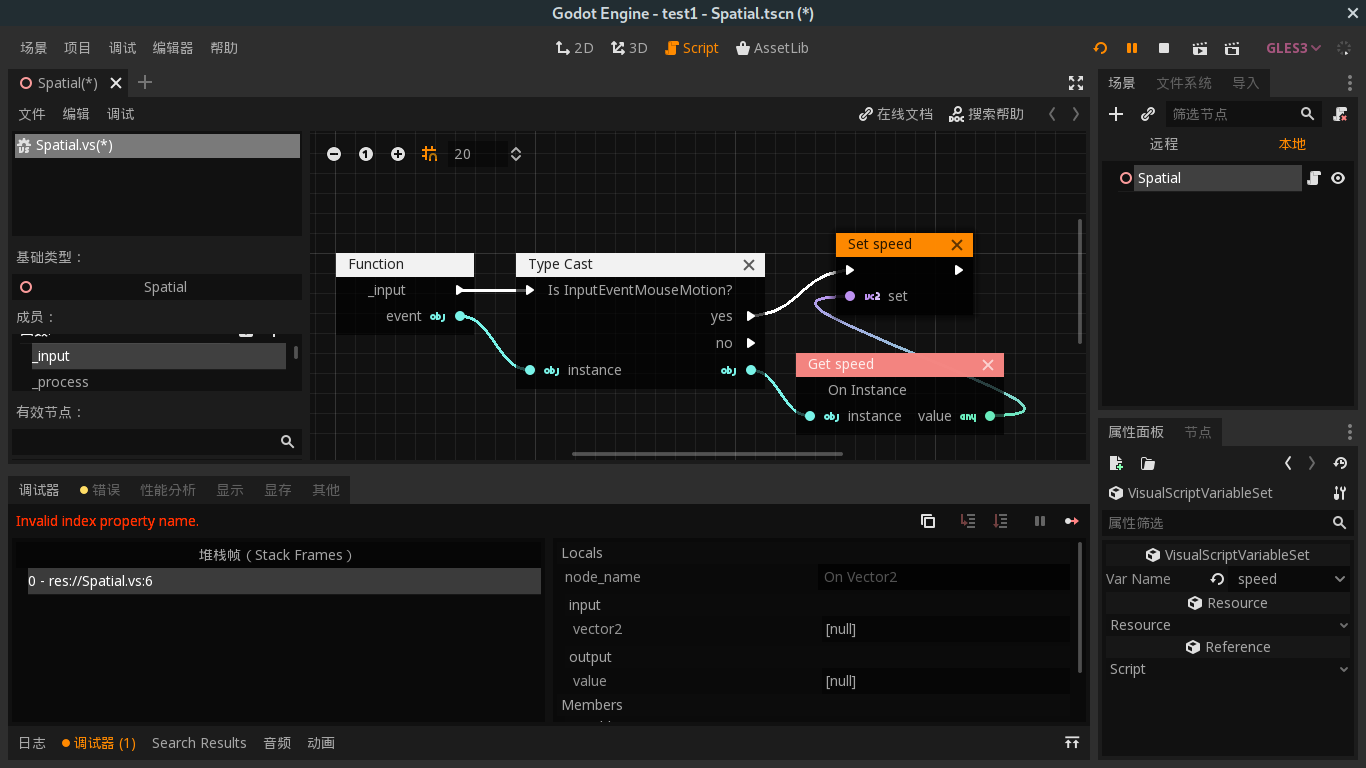The height and width of the screenshot is (768, 1366).
Task: Pause the running scene with the orange pause button
Action: point(1132,48)
